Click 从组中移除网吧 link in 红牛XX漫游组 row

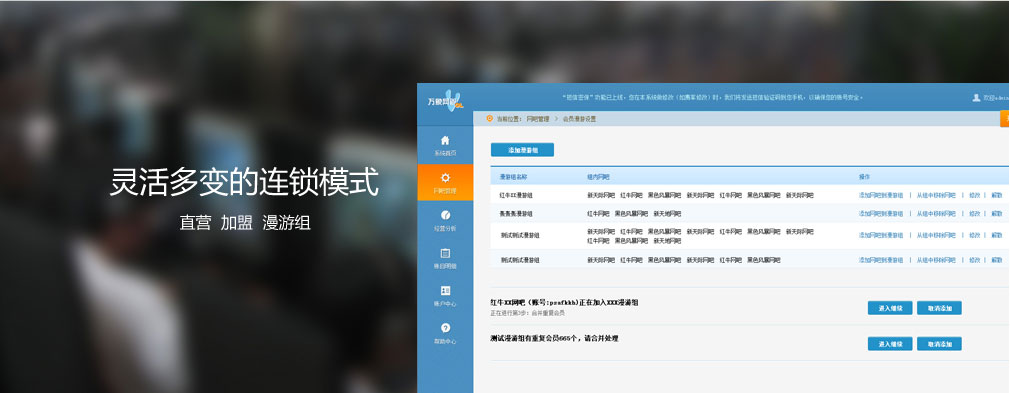click(936, 195)
